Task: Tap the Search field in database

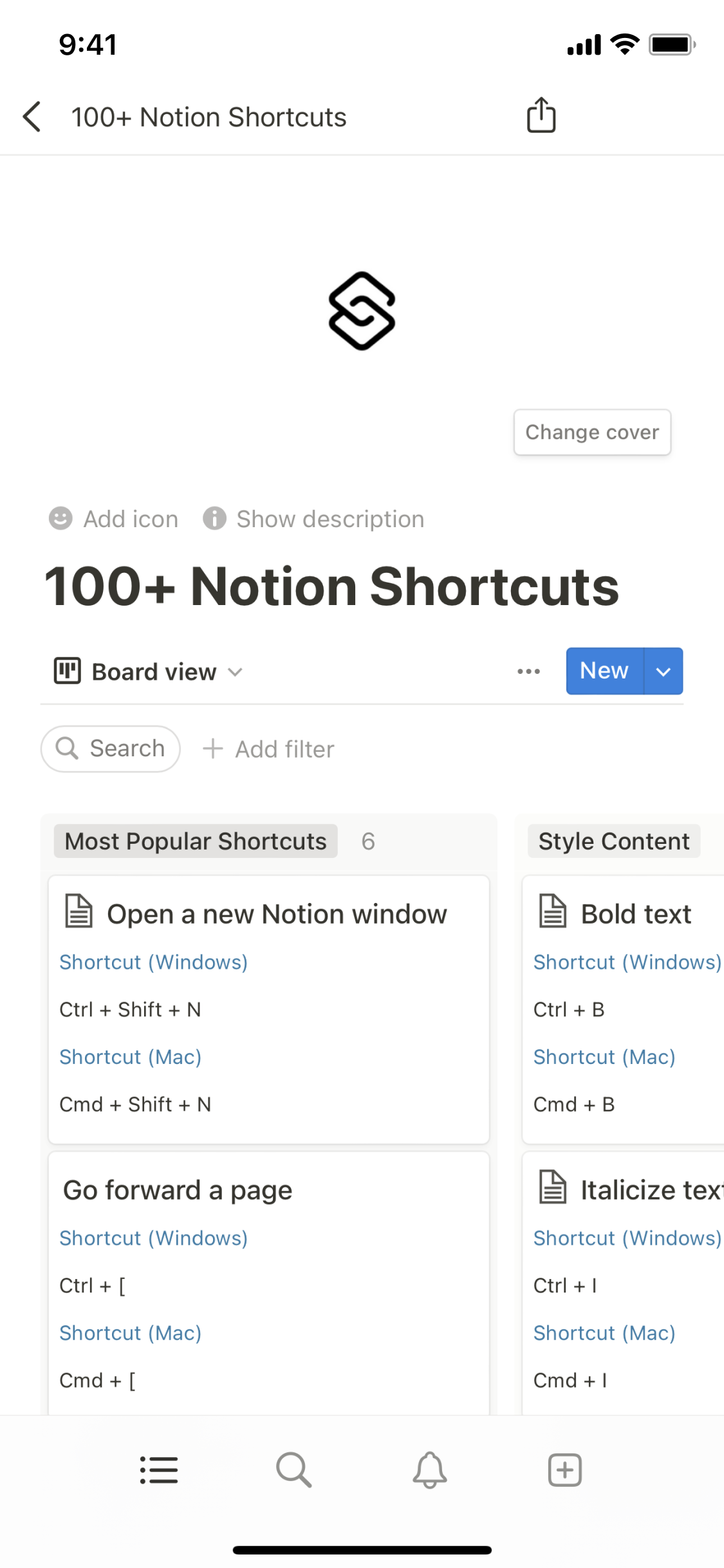Action: coord(111,749)
